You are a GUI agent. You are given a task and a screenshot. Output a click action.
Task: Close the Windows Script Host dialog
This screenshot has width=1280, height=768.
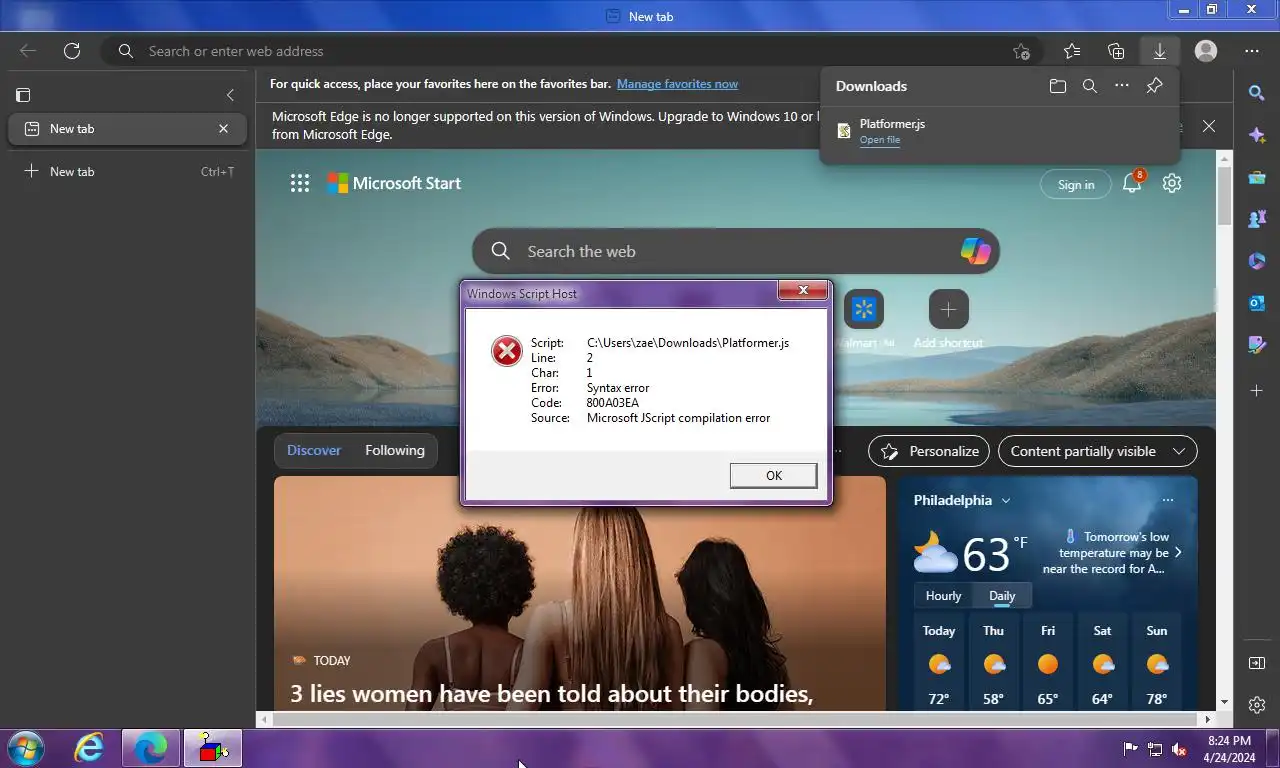coord(803,291)
